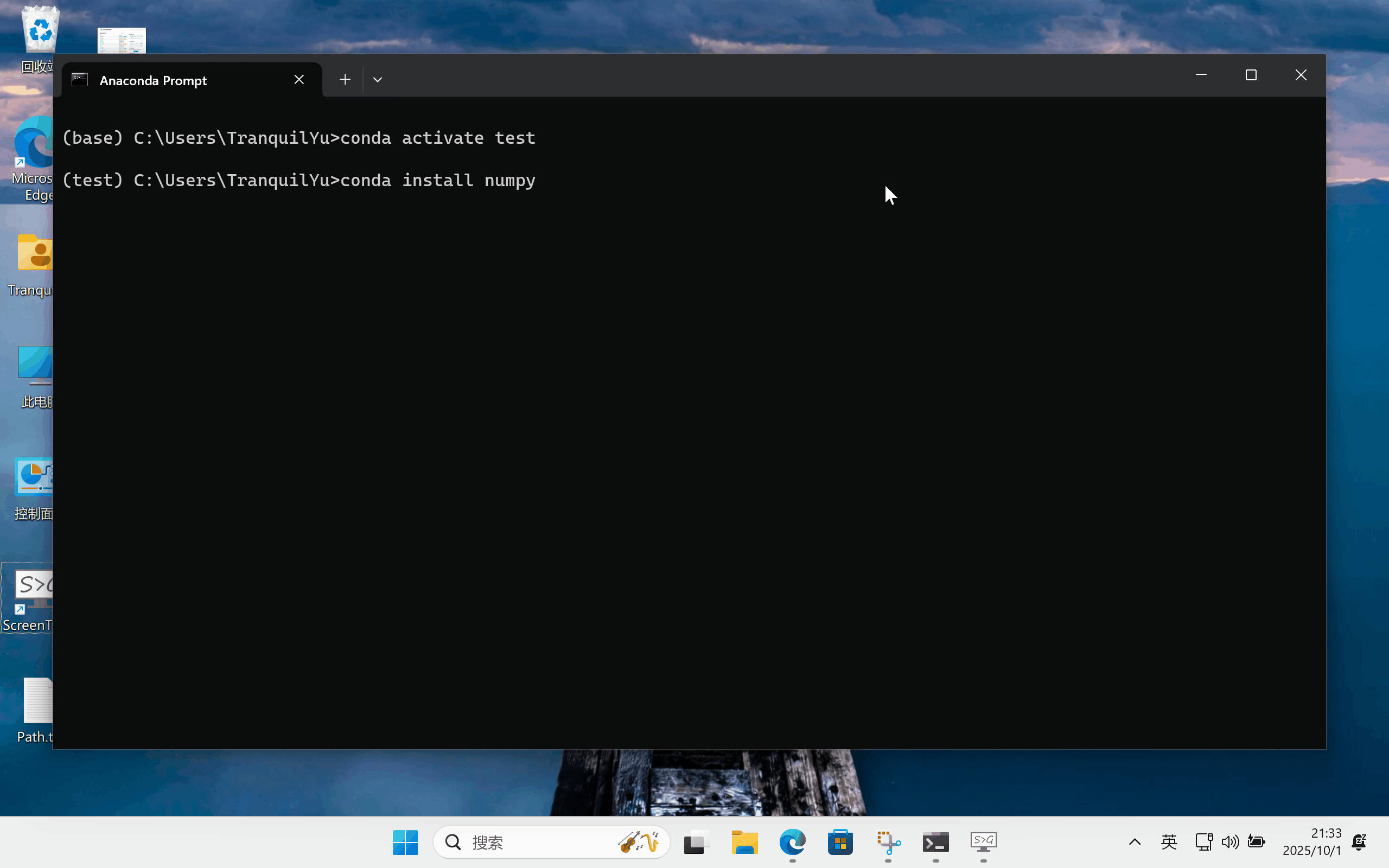Open File Explorer from taskbar

click(x=744, y=842)
